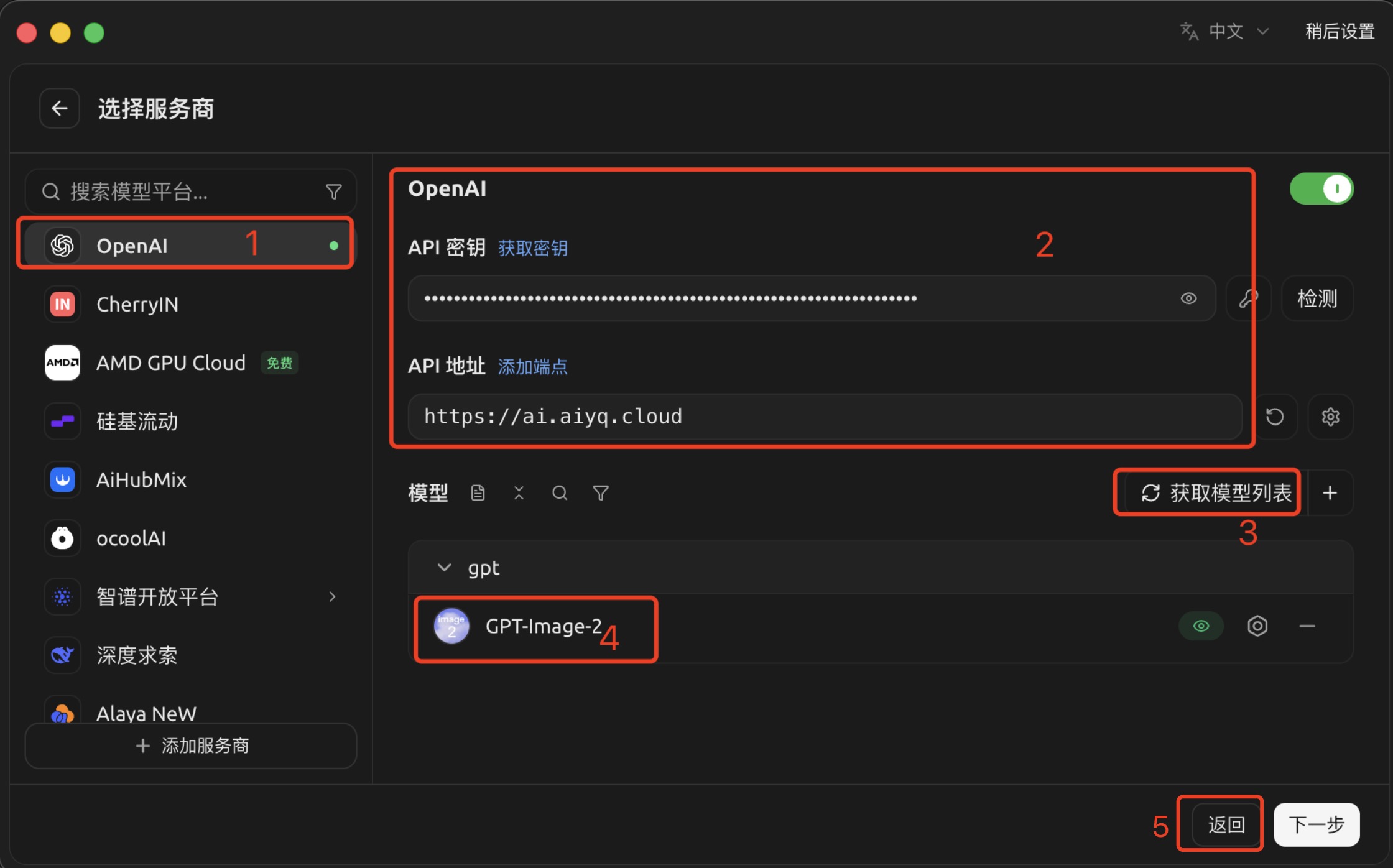
Task: Select CherryIN in the provider list
Action: click(190, 304)
